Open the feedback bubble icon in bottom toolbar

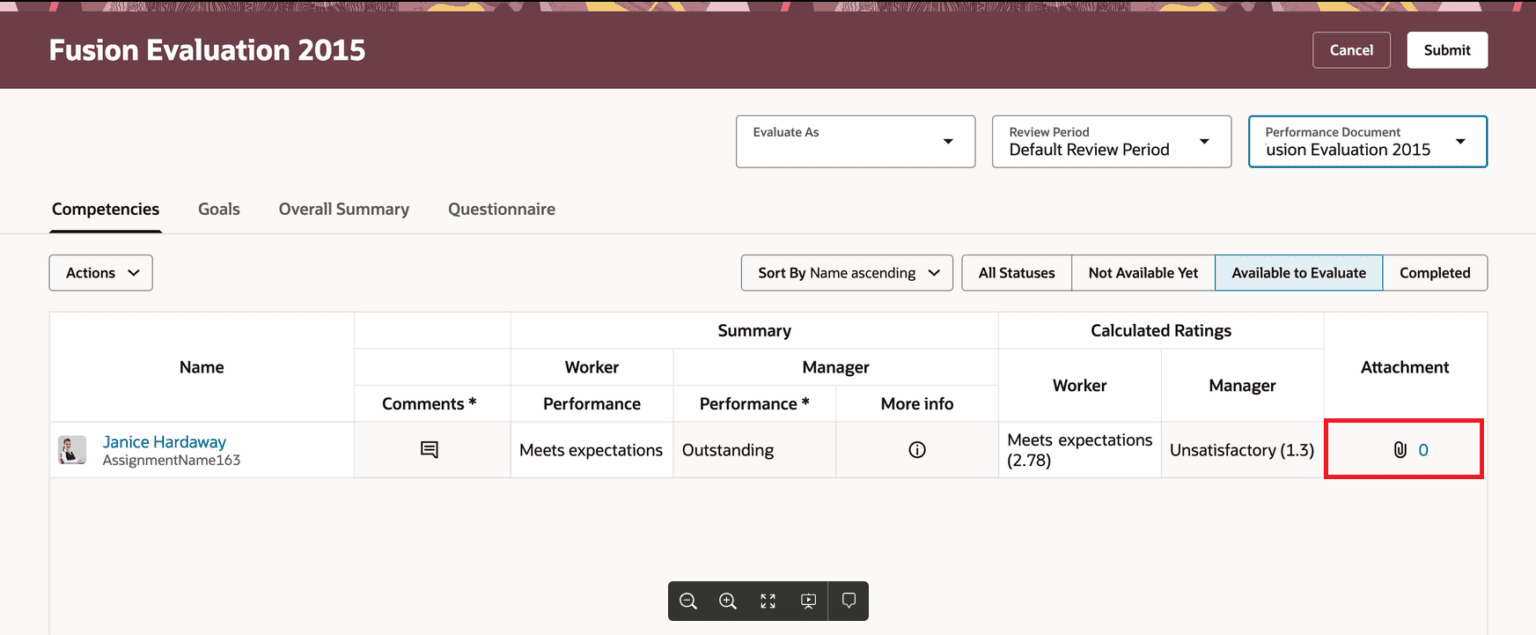tap(848, 600)
